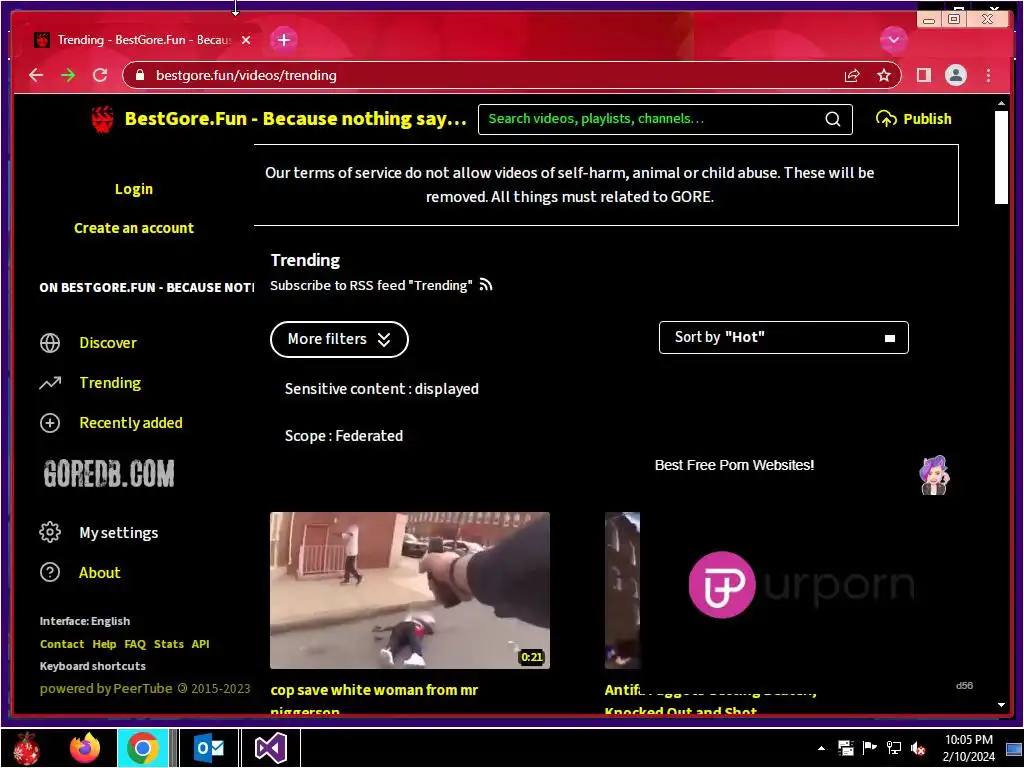Expand More filters
This screenshot has height=768, width=1024.
pos(339,339)
